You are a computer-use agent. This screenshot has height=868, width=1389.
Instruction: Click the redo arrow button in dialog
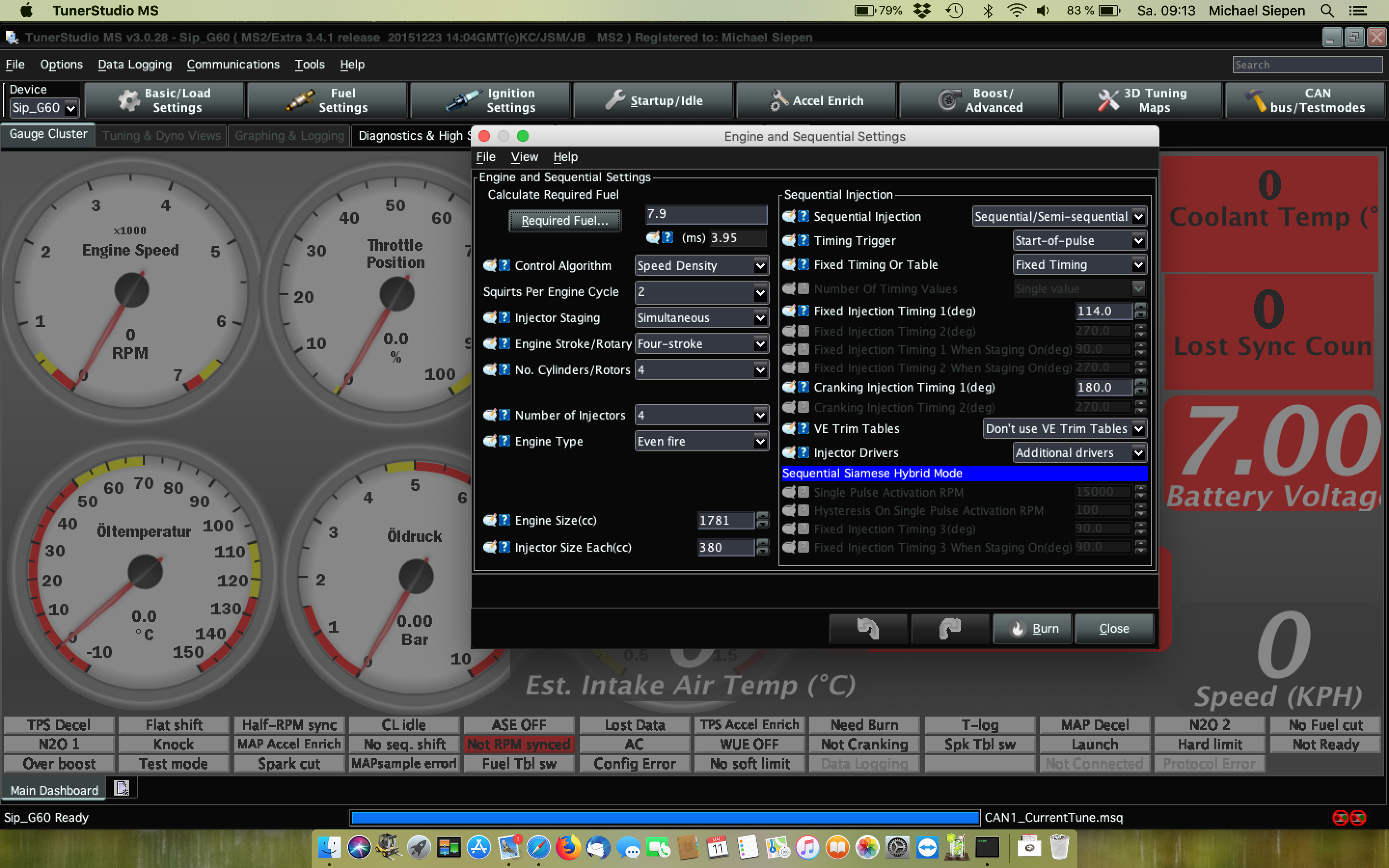click(949, 629)
